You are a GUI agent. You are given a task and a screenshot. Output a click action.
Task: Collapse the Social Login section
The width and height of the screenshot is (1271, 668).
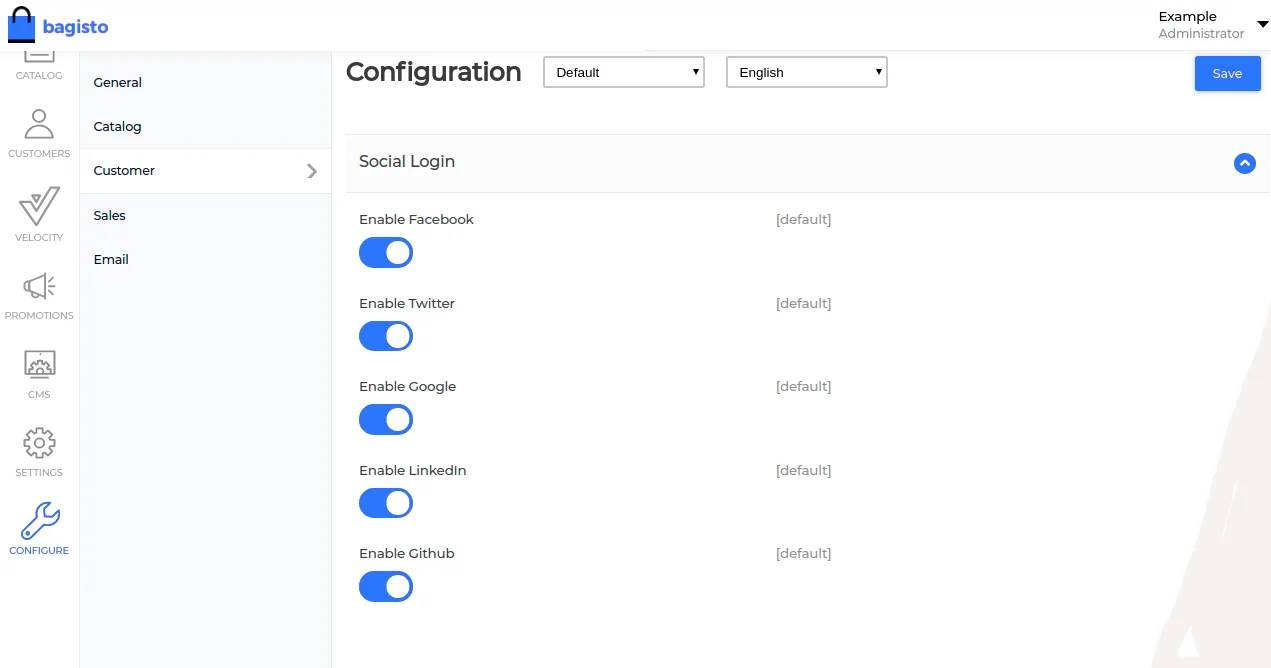(1244, 163)
